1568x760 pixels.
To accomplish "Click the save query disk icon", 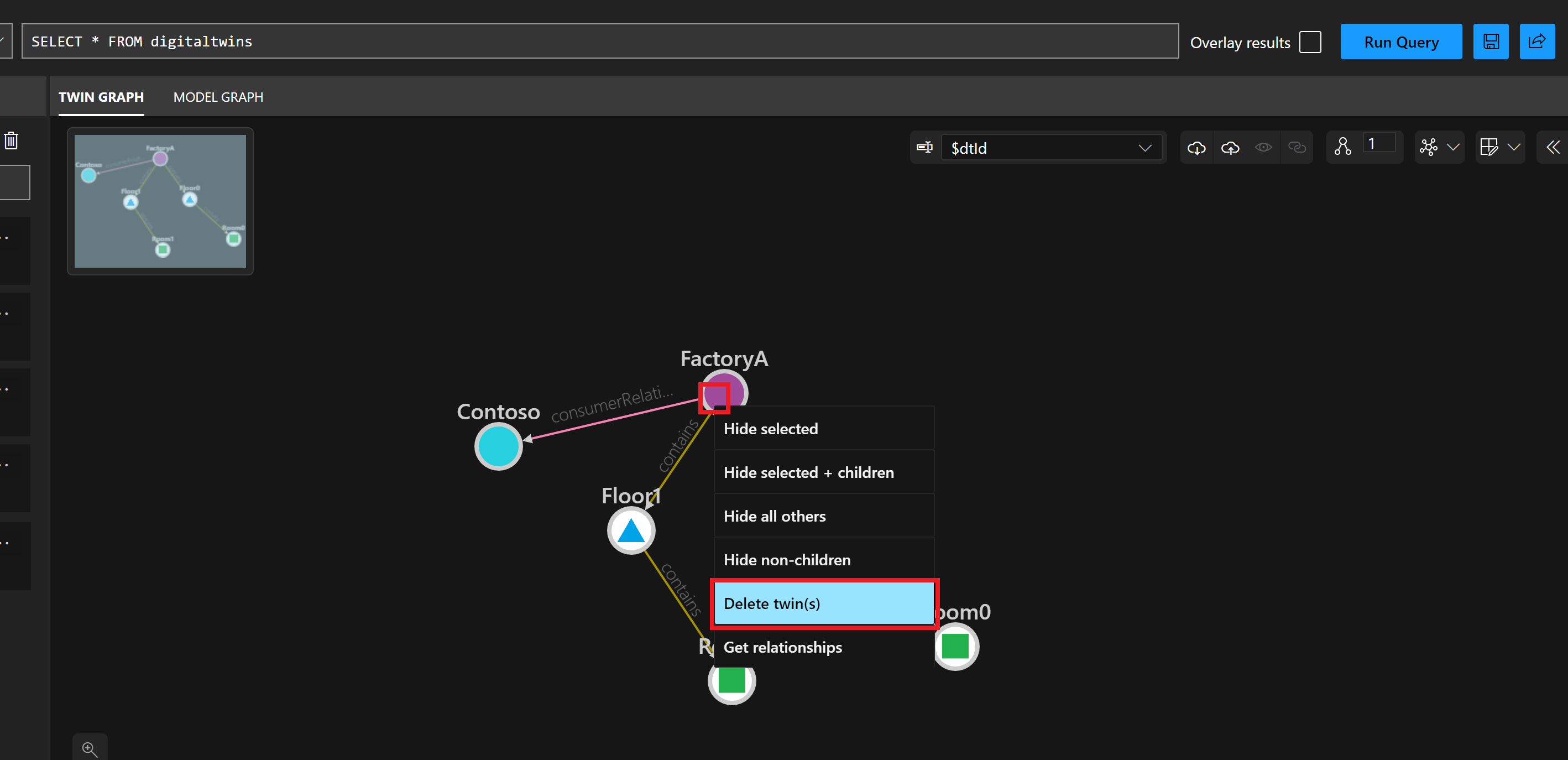I will click(1491, 42).
